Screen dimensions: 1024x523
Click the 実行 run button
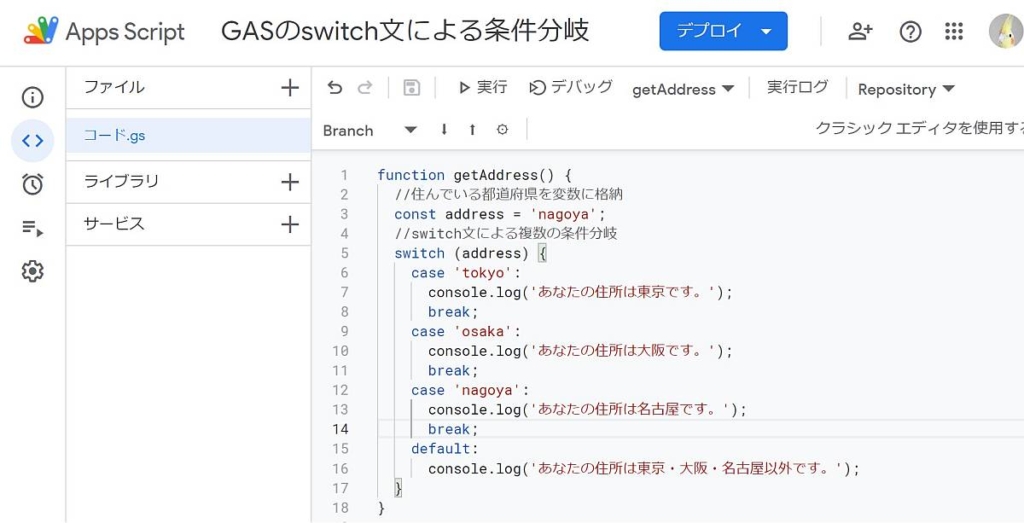(482, 88)
